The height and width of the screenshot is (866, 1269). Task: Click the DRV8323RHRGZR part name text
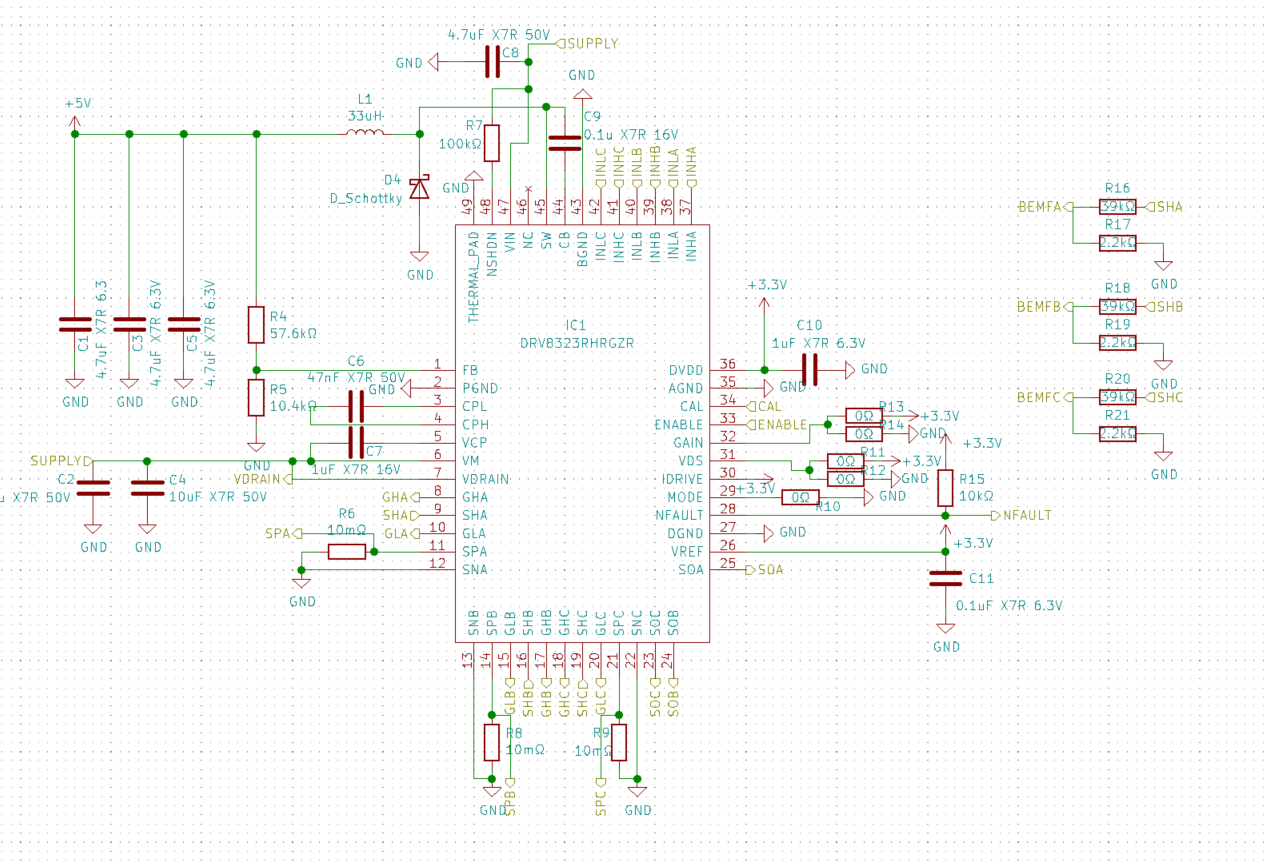577,342
